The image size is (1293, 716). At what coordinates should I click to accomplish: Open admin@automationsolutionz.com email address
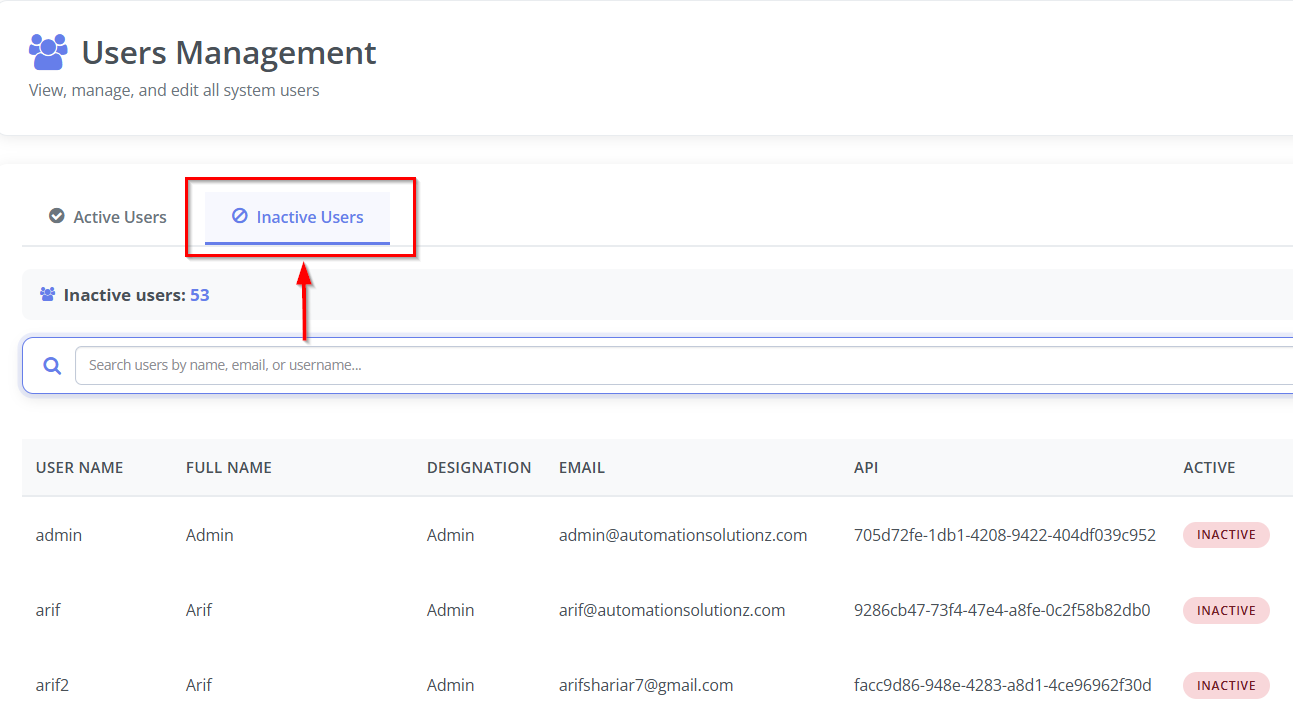682,535
